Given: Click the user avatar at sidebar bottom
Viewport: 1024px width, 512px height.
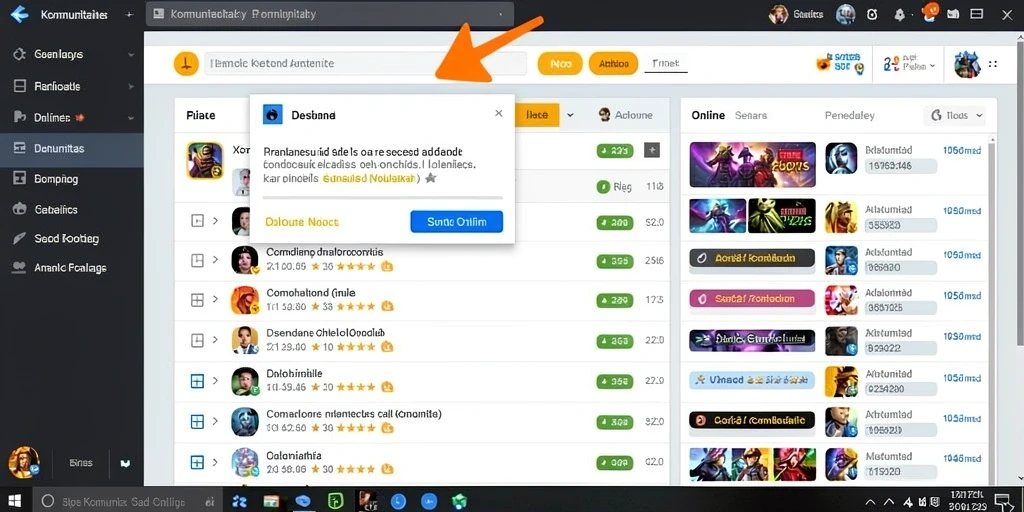Looking at the screenshot, I should tap(24, 462).
